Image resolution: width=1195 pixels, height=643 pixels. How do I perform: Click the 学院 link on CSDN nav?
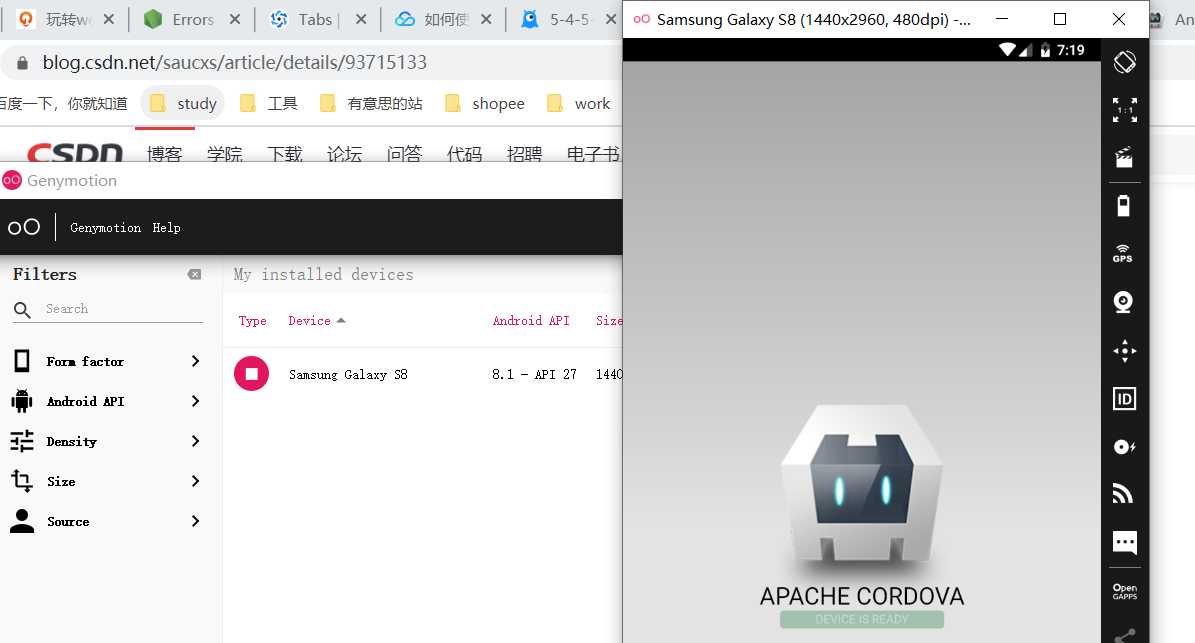pyautogui.click(x=225, y=154)
